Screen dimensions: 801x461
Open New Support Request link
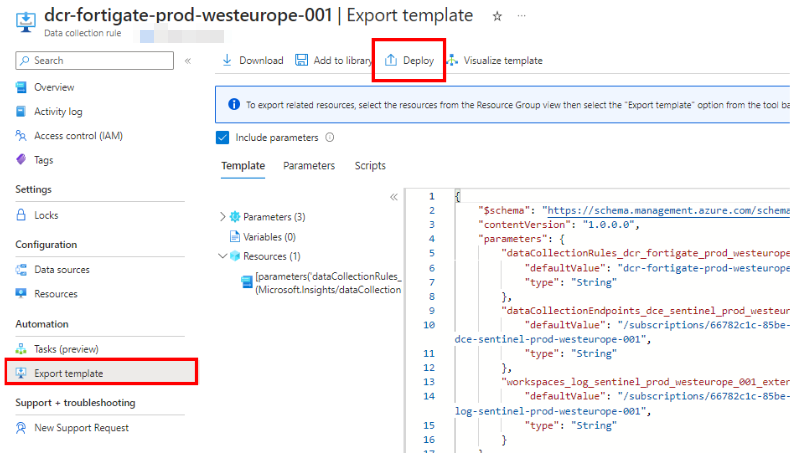(81, 428)
